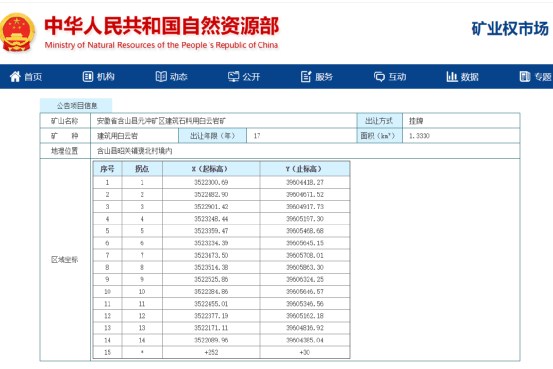Image resolution: width=553 pixels, height=369 pixels.
Task: Click the Ministry of Natural Resources English title
Action: tap(161, 45)
